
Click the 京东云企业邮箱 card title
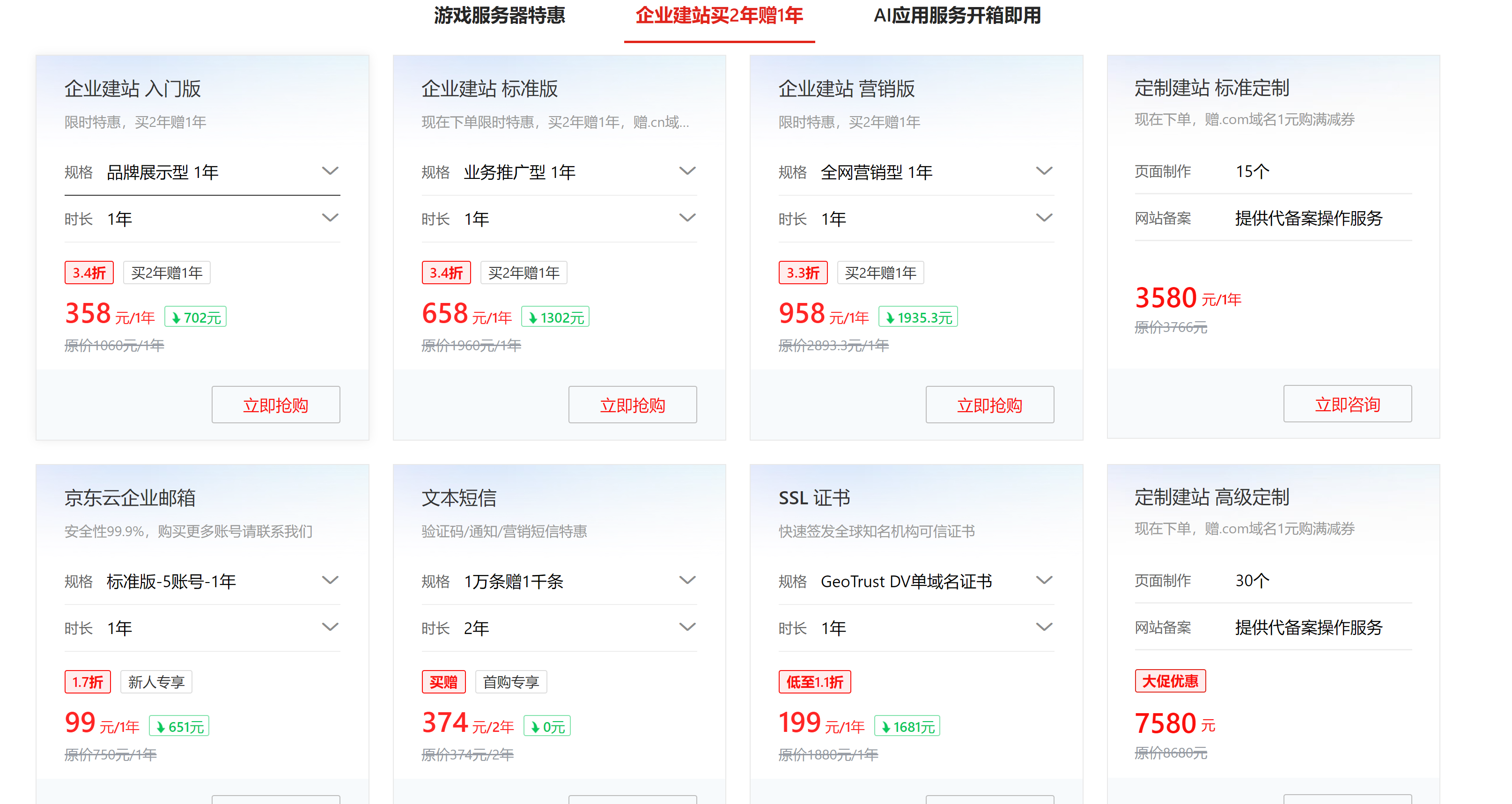(x=130, y=498)
